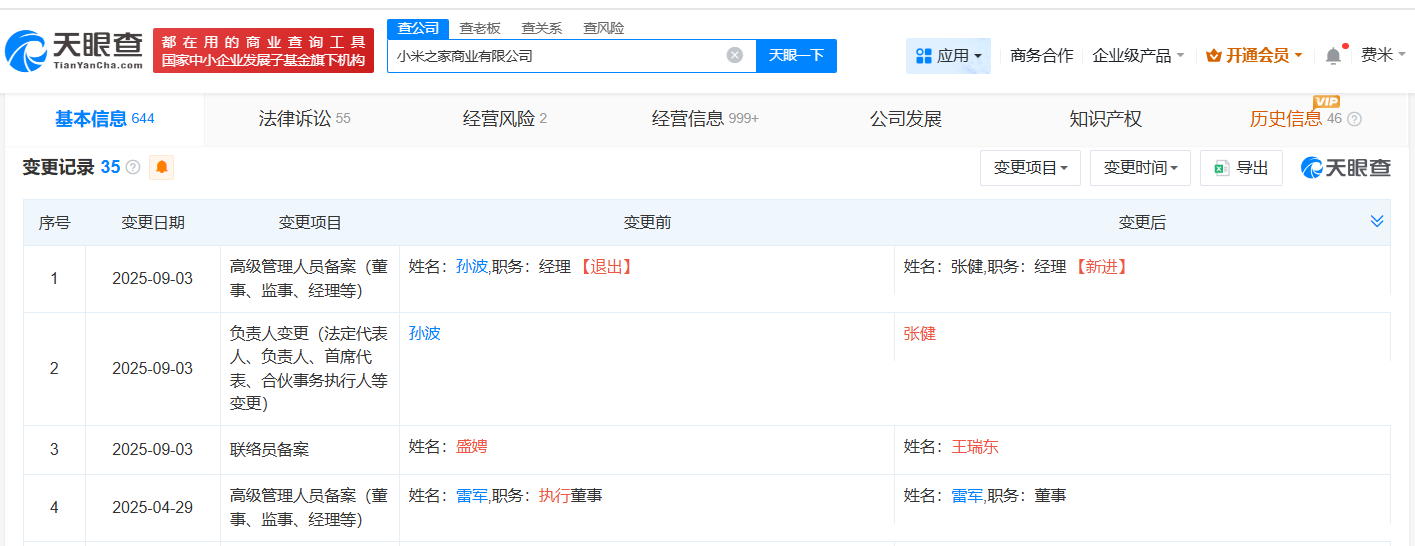Switch to the 知识产权 tab
Image resolution: width=1415 pixels, height=546 pixels.
tap(1105, 119)
